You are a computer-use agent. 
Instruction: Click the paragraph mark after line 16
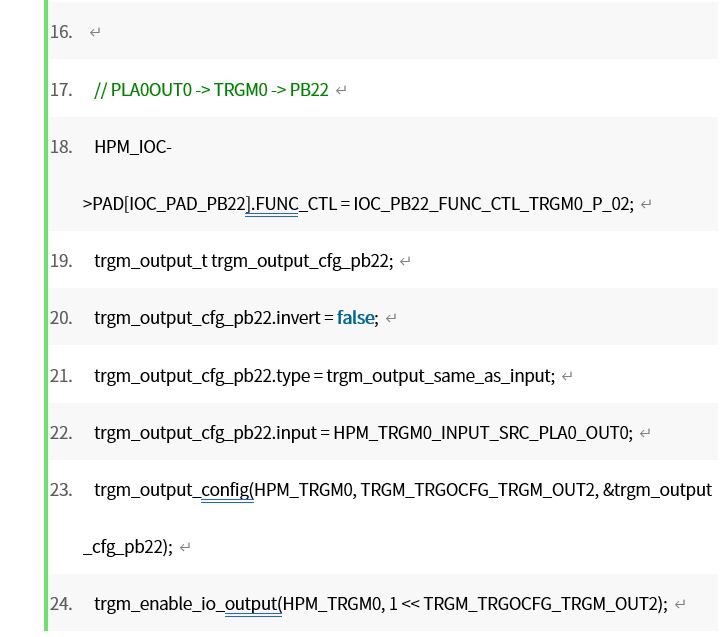[95, 32]
